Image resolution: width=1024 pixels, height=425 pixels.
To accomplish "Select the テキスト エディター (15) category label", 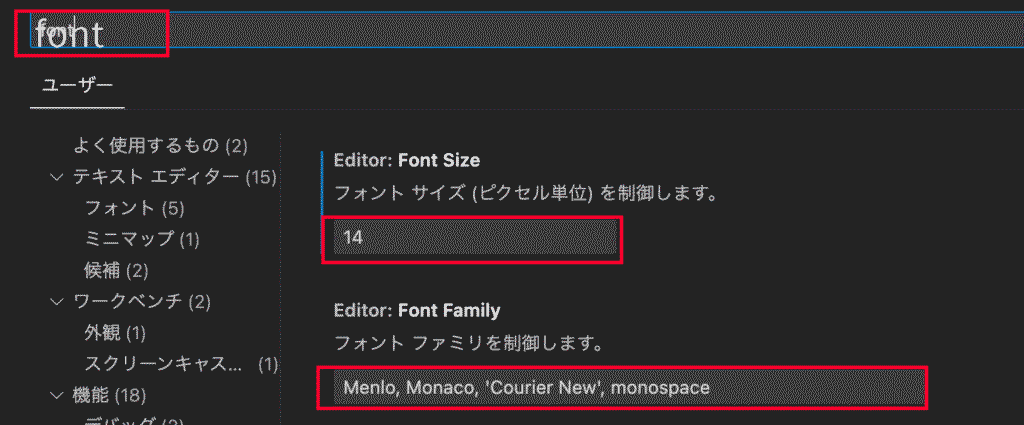I will (x=174, y=177).
